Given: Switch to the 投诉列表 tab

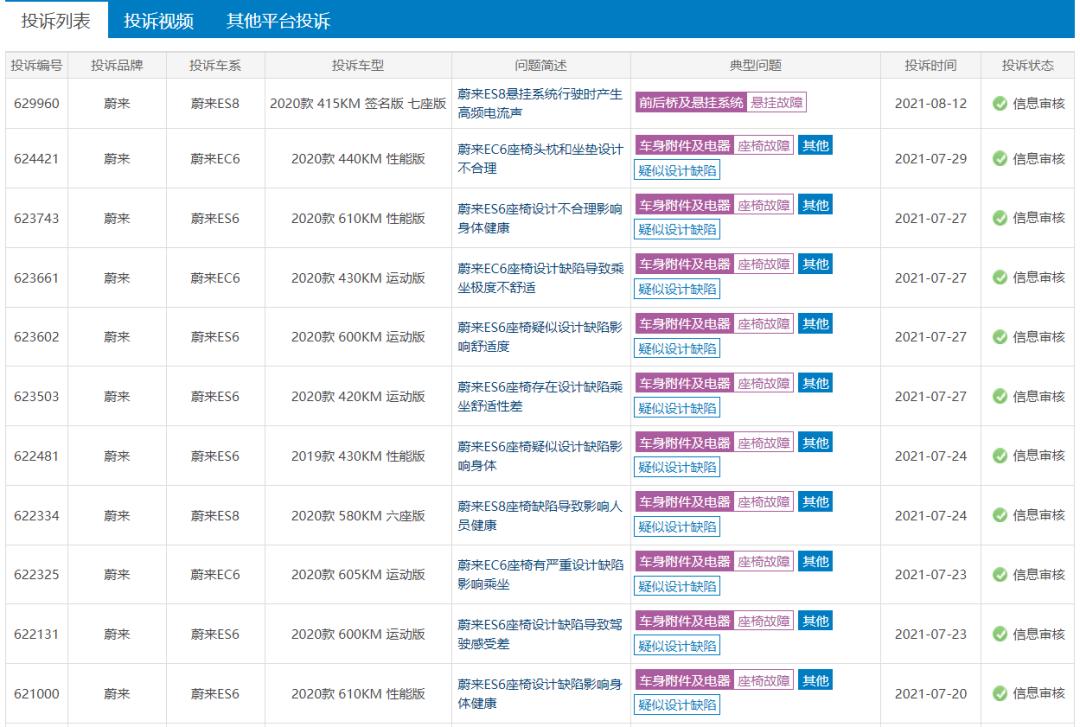Looking at the screenshot, I should point(55,21).
